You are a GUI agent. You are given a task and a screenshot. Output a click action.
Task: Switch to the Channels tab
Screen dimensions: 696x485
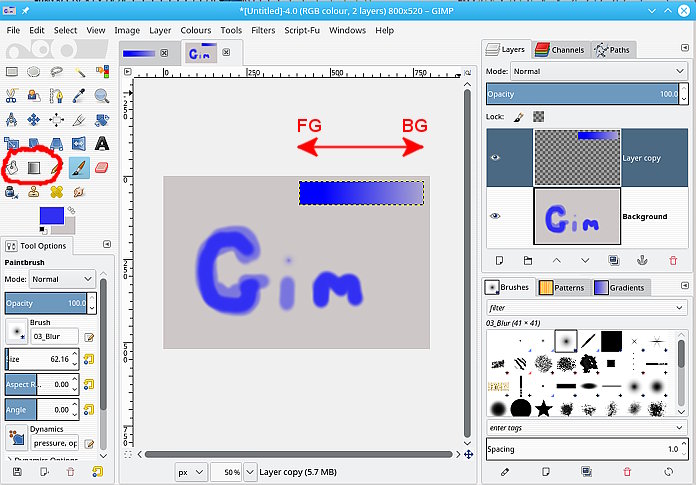(560, 50)
